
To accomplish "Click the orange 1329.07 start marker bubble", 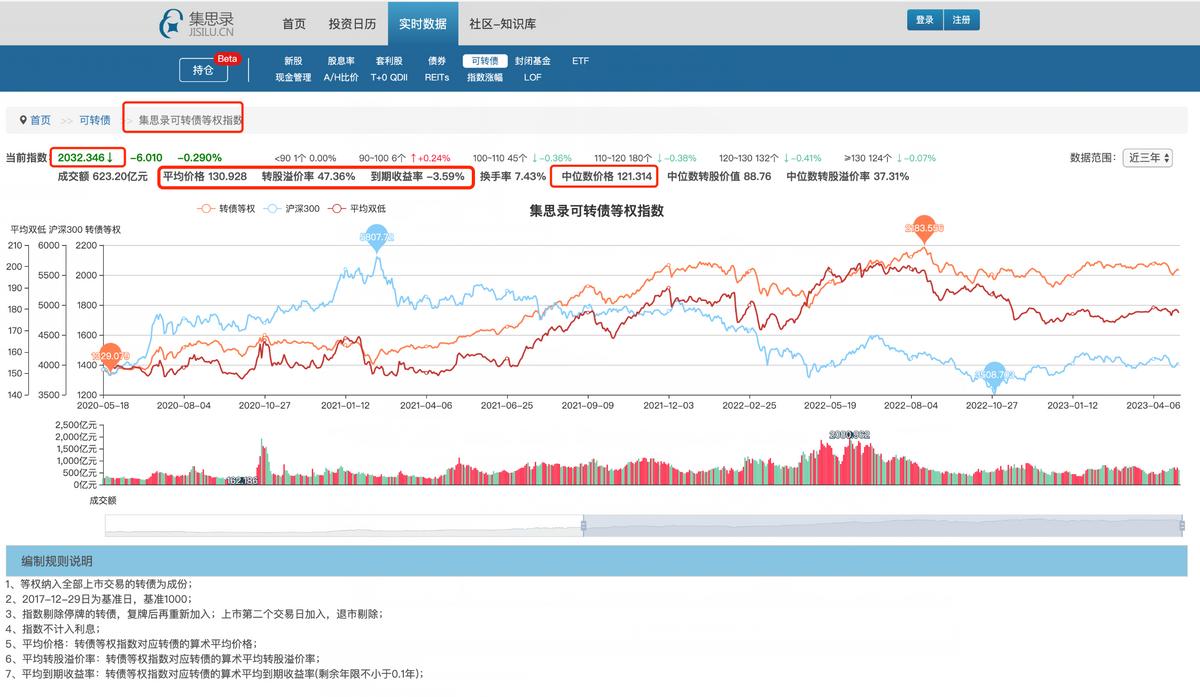I will 110,353.
